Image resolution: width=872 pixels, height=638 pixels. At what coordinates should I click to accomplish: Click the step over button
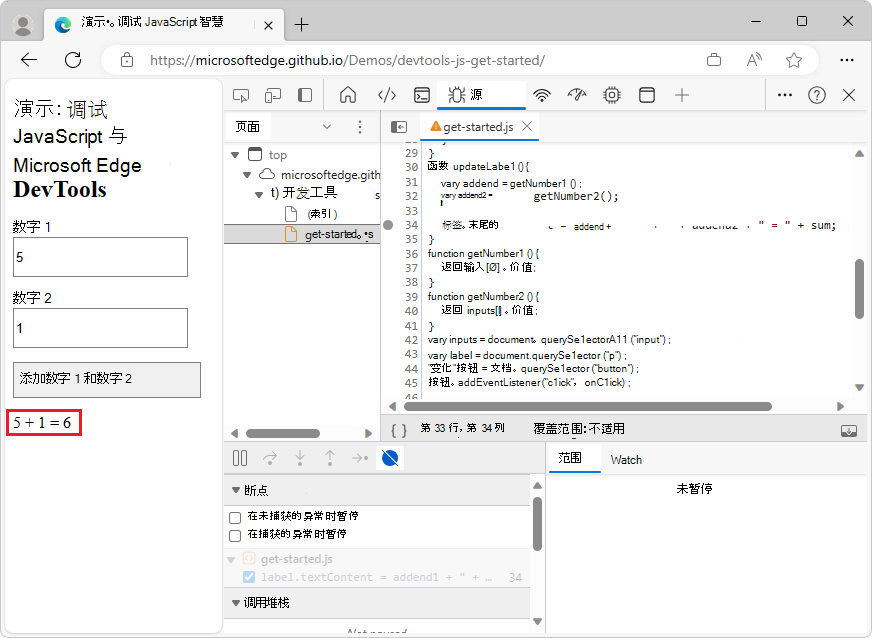270,458
